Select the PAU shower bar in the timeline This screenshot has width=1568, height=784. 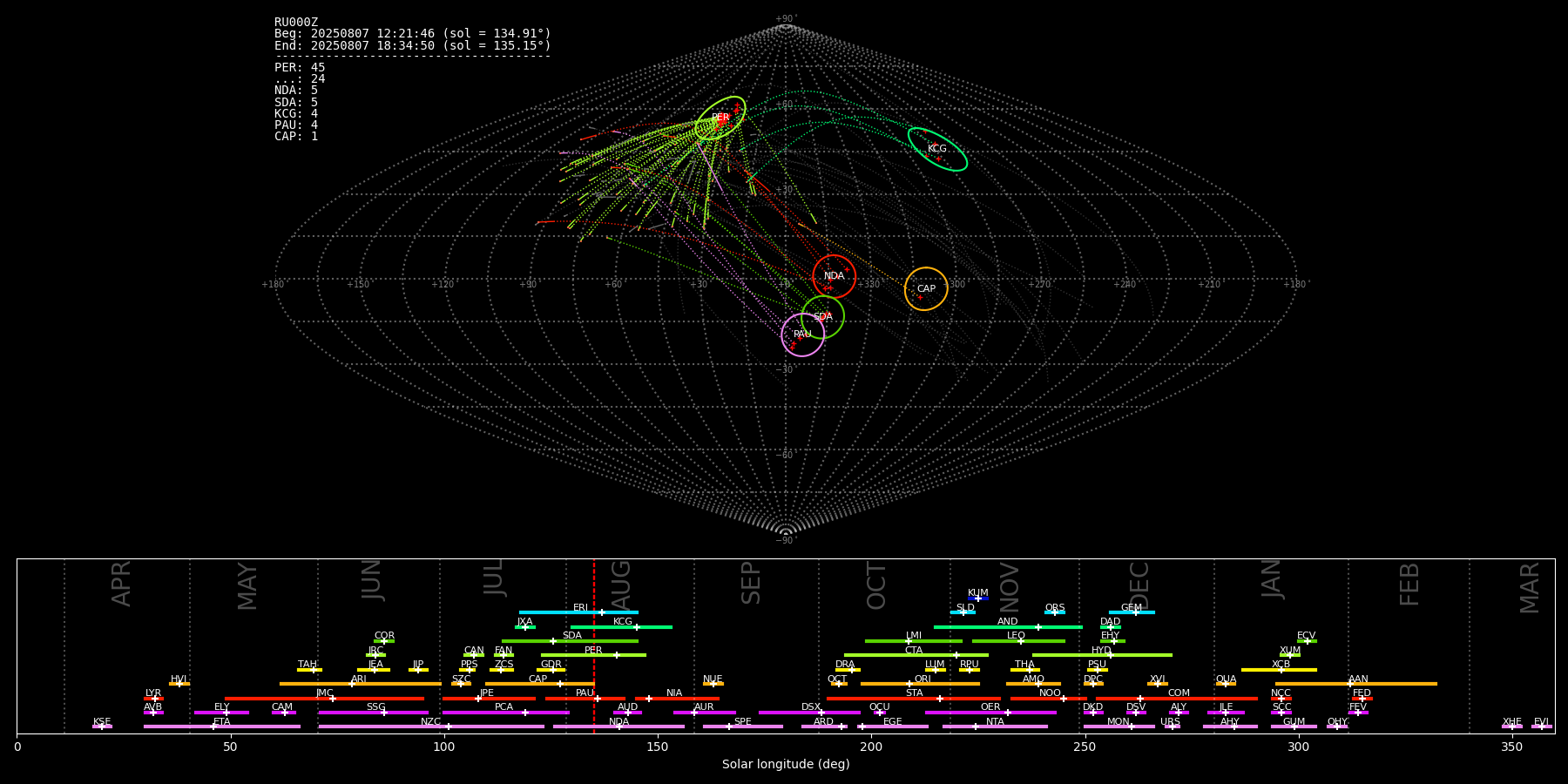click(585, 698)
